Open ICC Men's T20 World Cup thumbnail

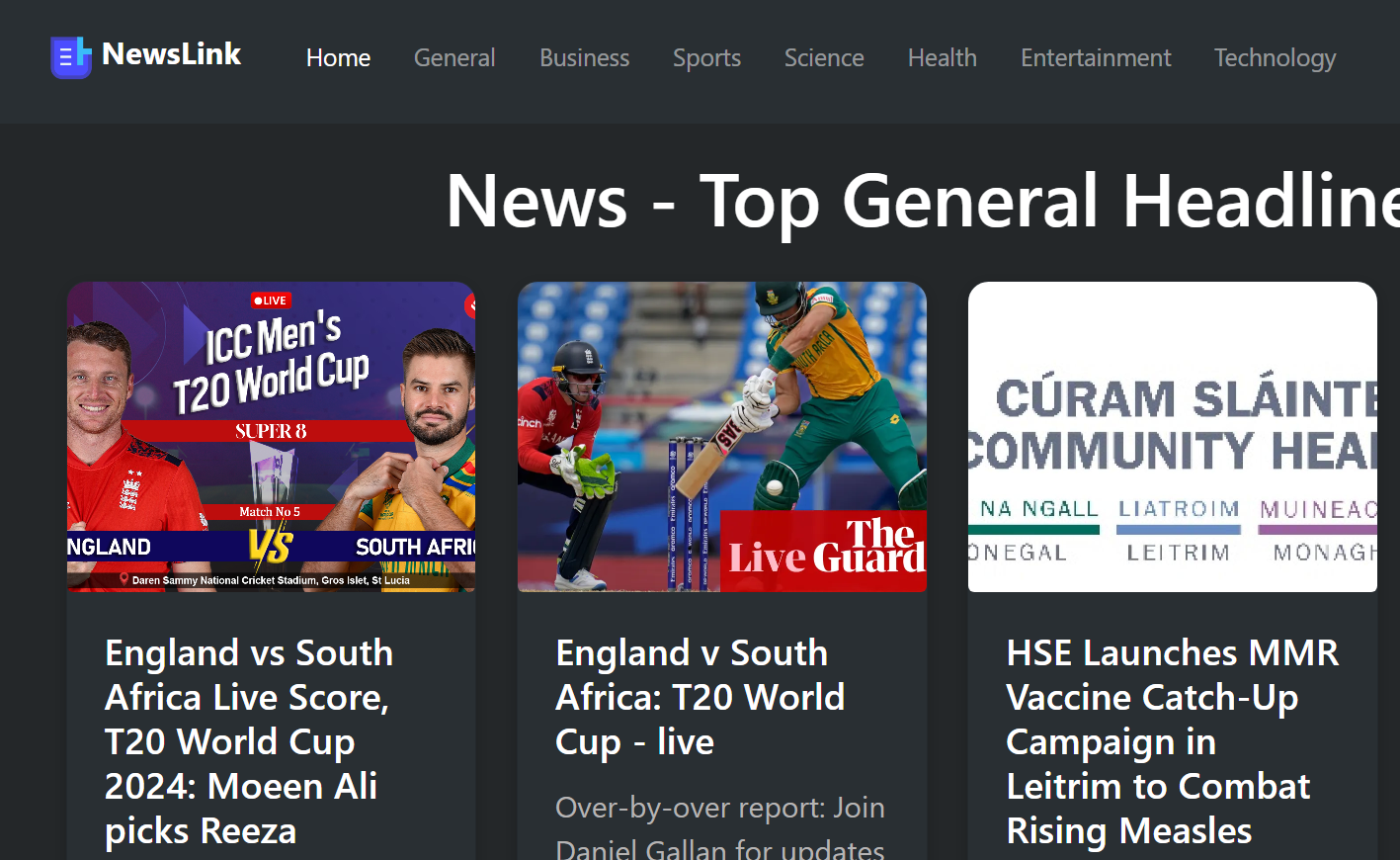click(x=271, y=437)
